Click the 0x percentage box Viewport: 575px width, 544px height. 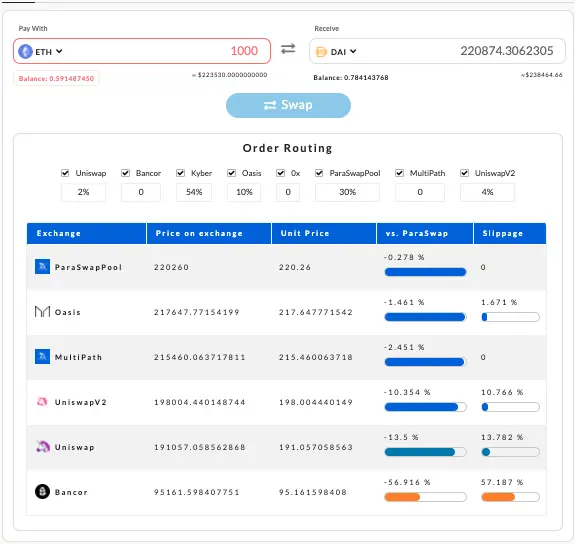288,192
